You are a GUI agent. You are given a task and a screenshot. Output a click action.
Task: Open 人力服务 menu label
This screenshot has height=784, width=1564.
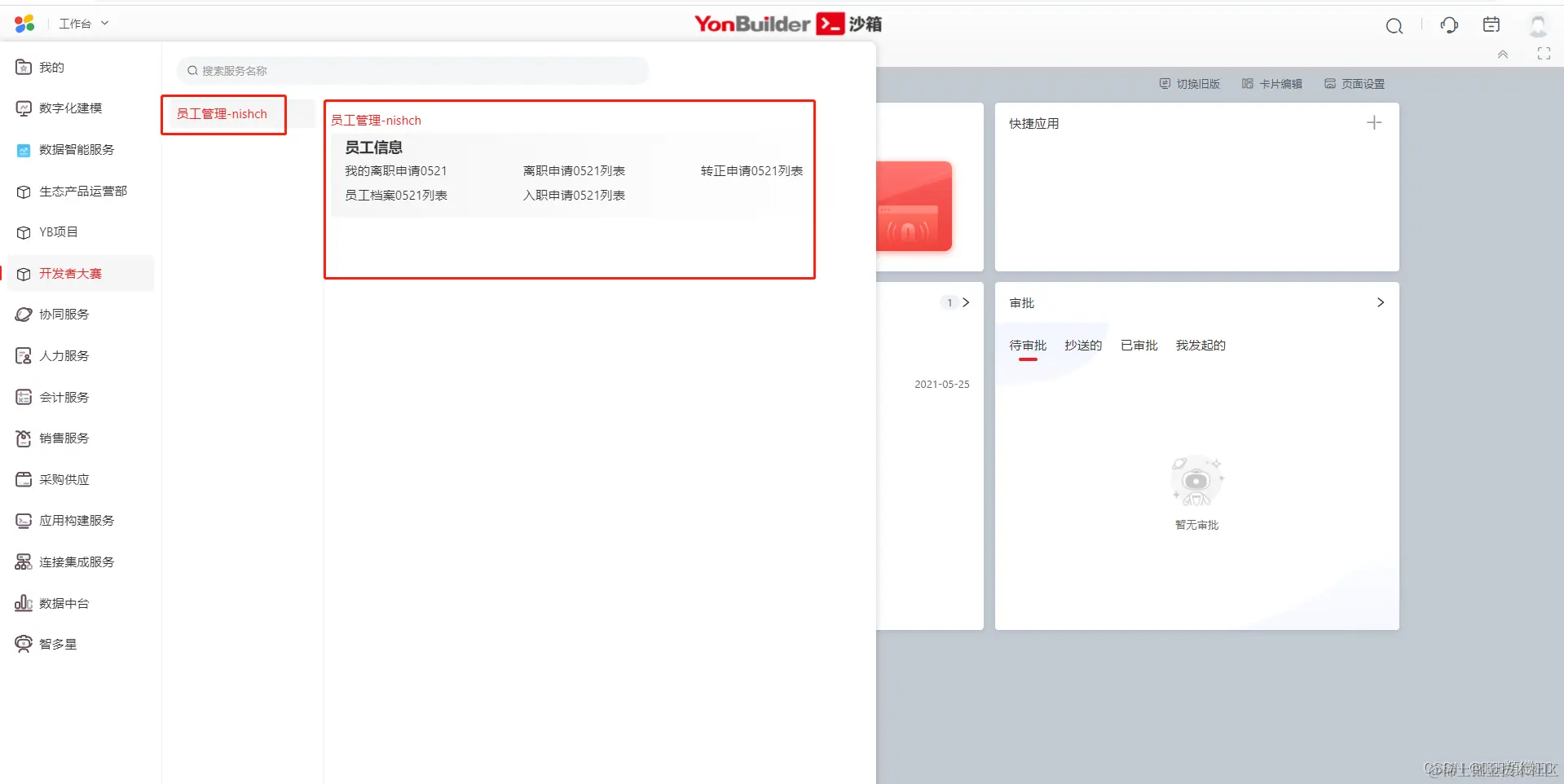point(64,356)
